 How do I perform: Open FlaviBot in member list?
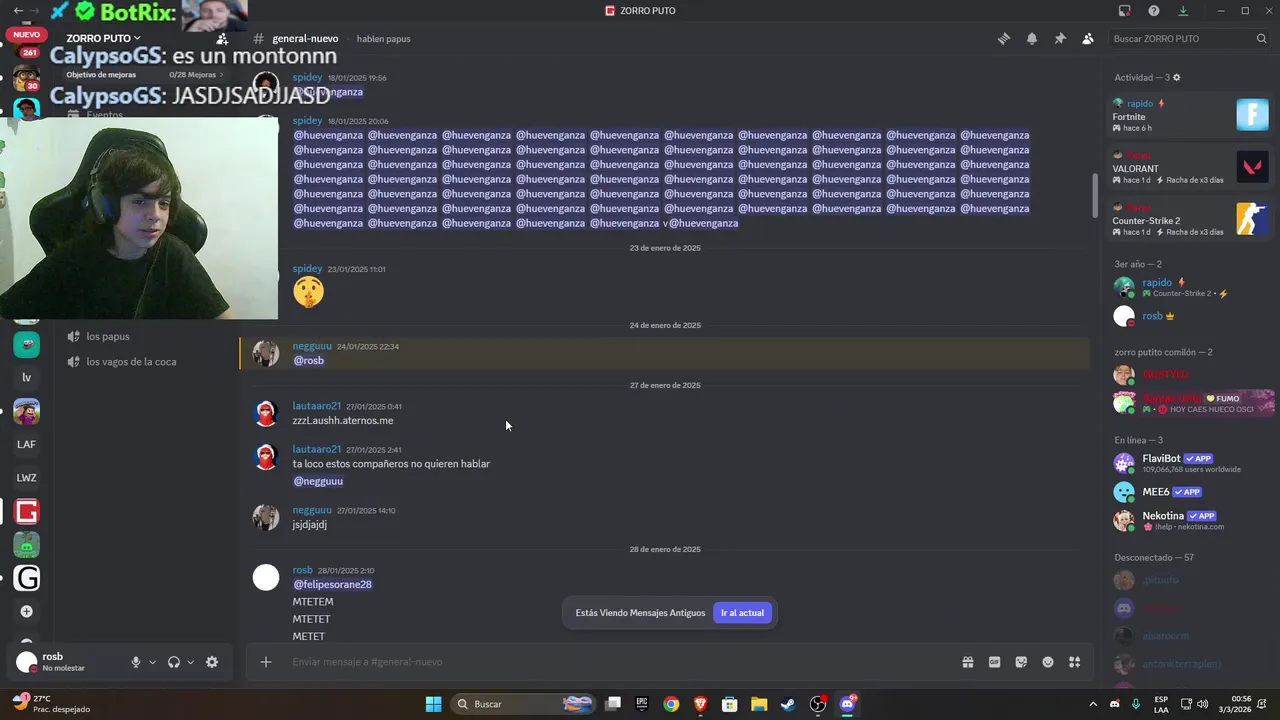click(x=1191, y=463)
